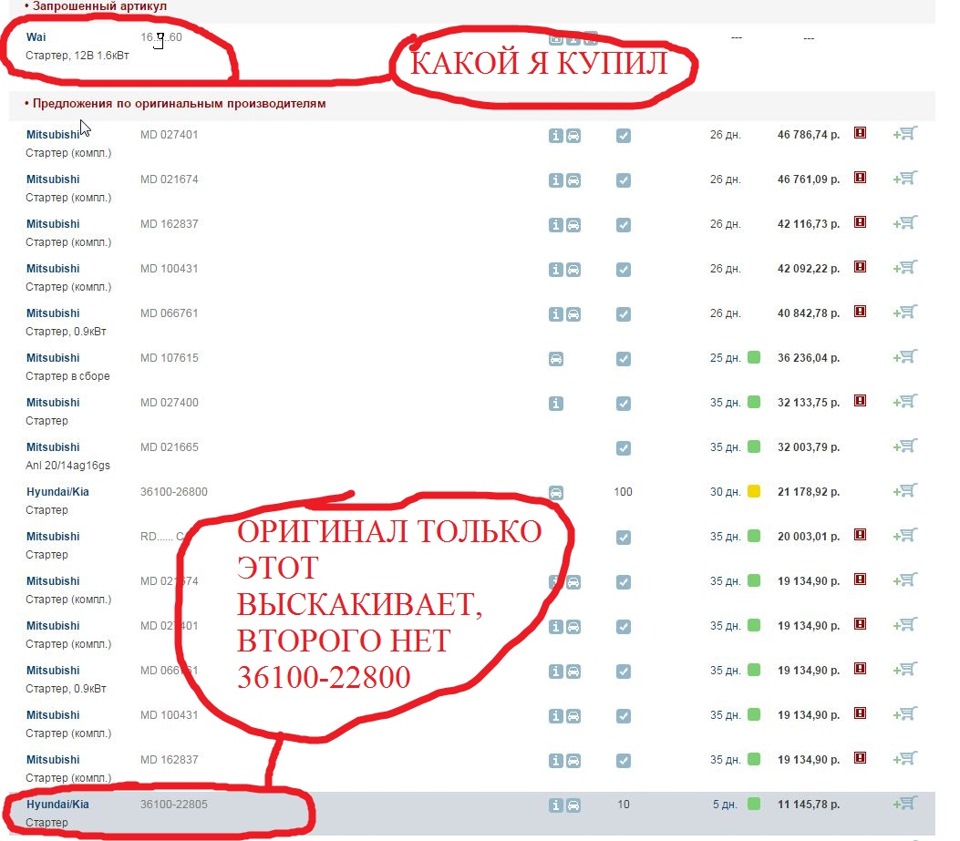Add Hyundai/Kia 36100-22805 starter to cart
Screen dimensions: 960x841
[905, 803]
